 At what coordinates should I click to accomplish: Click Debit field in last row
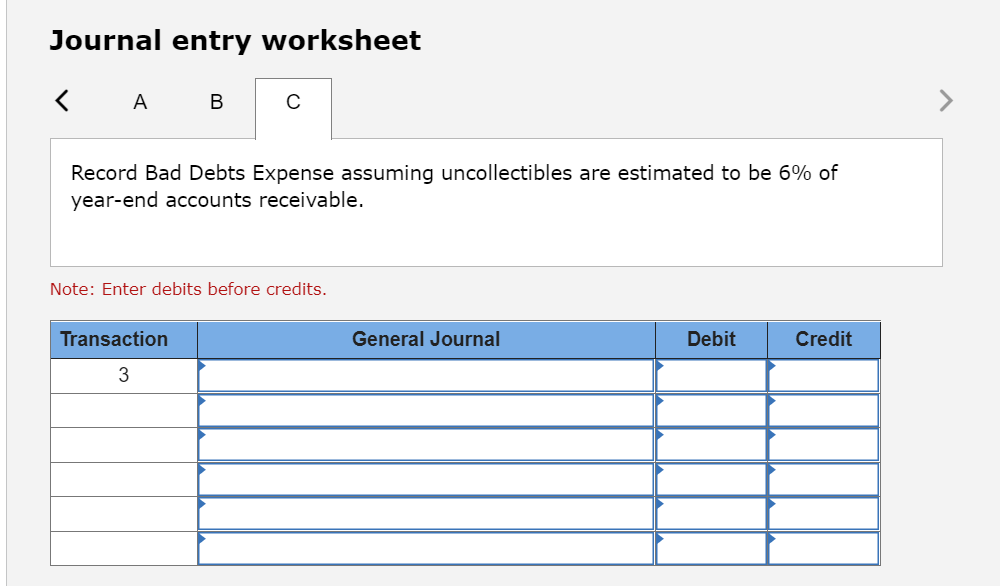(x=711, y=548)
